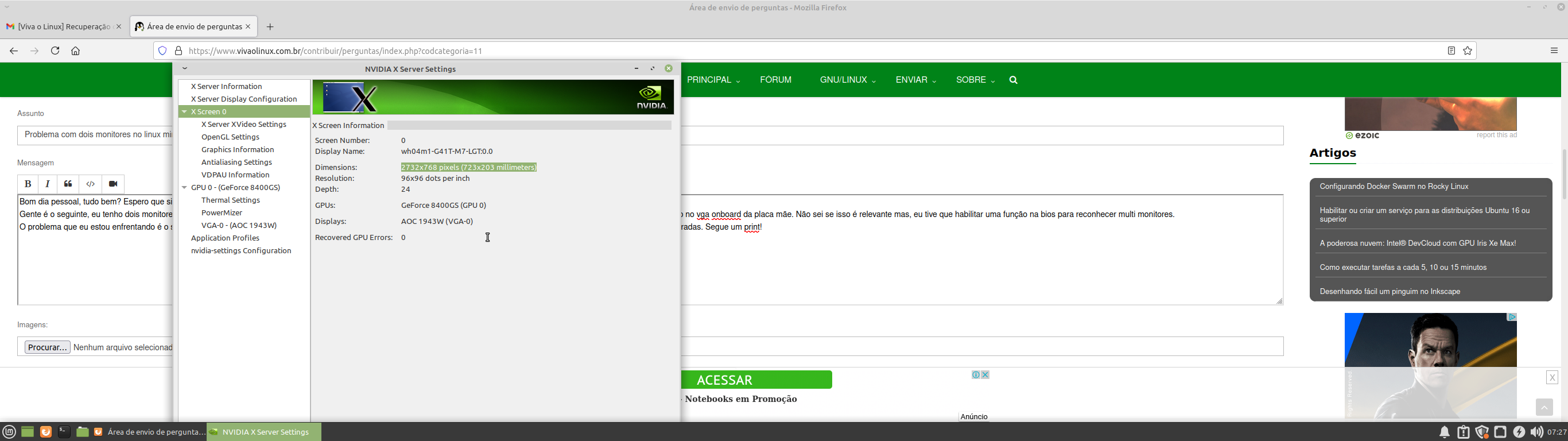Open the clipboard report tray icon
Viewport: 1568px width, 441px height.
tap(1464, 432)
